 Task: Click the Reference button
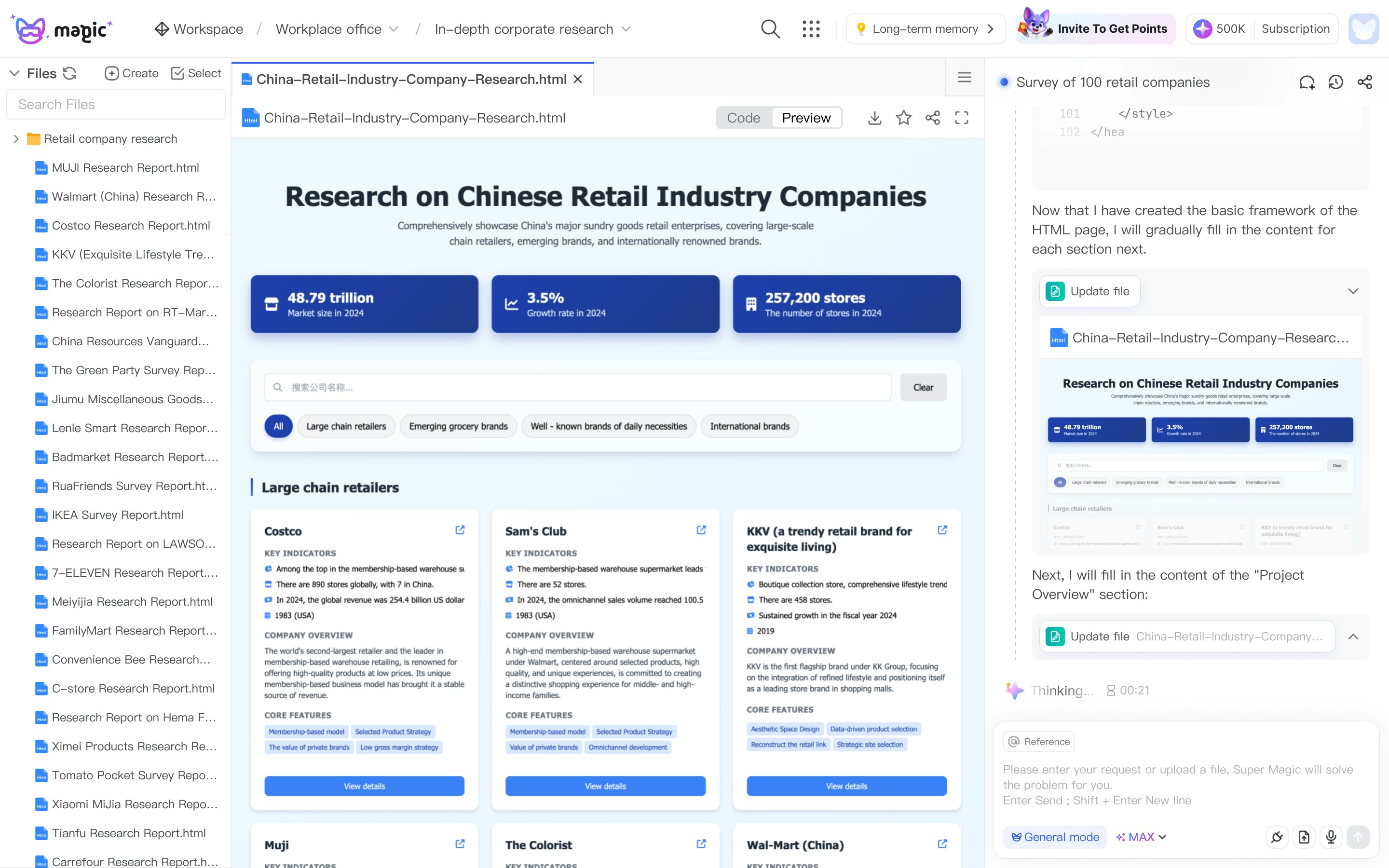point(1038,741)
